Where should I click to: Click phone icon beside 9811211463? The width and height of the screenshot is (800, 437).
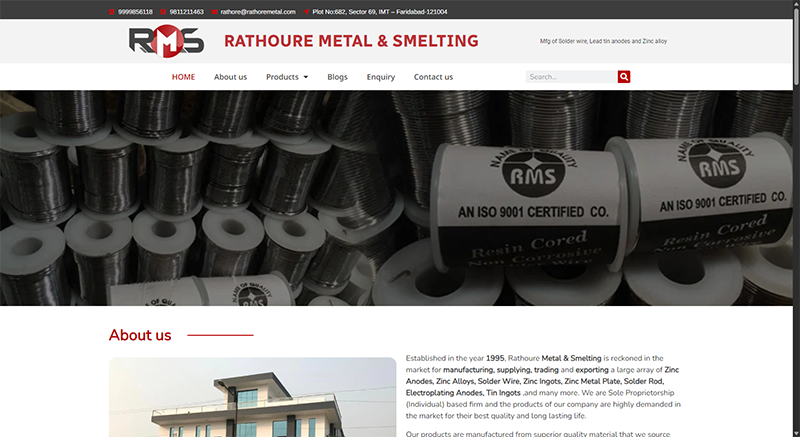pyautogui.click(x=163, y=12)
